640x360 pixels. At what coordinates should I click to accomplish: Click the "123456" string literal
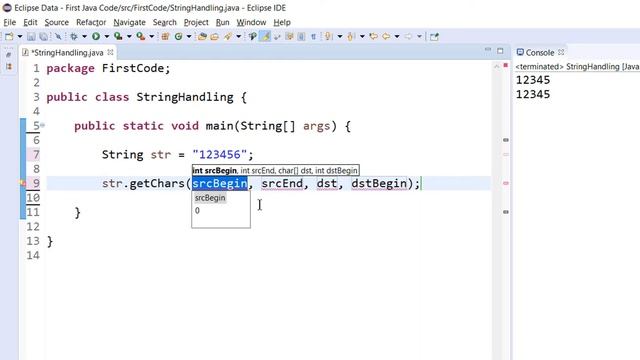[220, 155]
